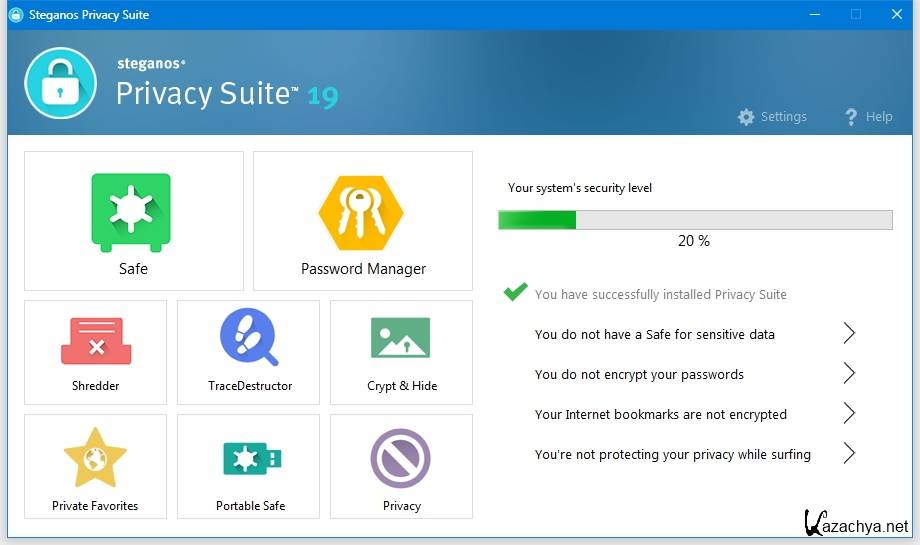
Task: Open the red Shredder tool
Action: point(96,342)
